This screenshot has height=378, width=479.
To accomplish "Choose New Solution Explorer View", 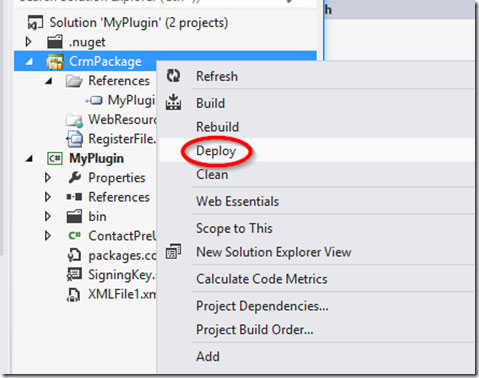I will click(273, 252).
